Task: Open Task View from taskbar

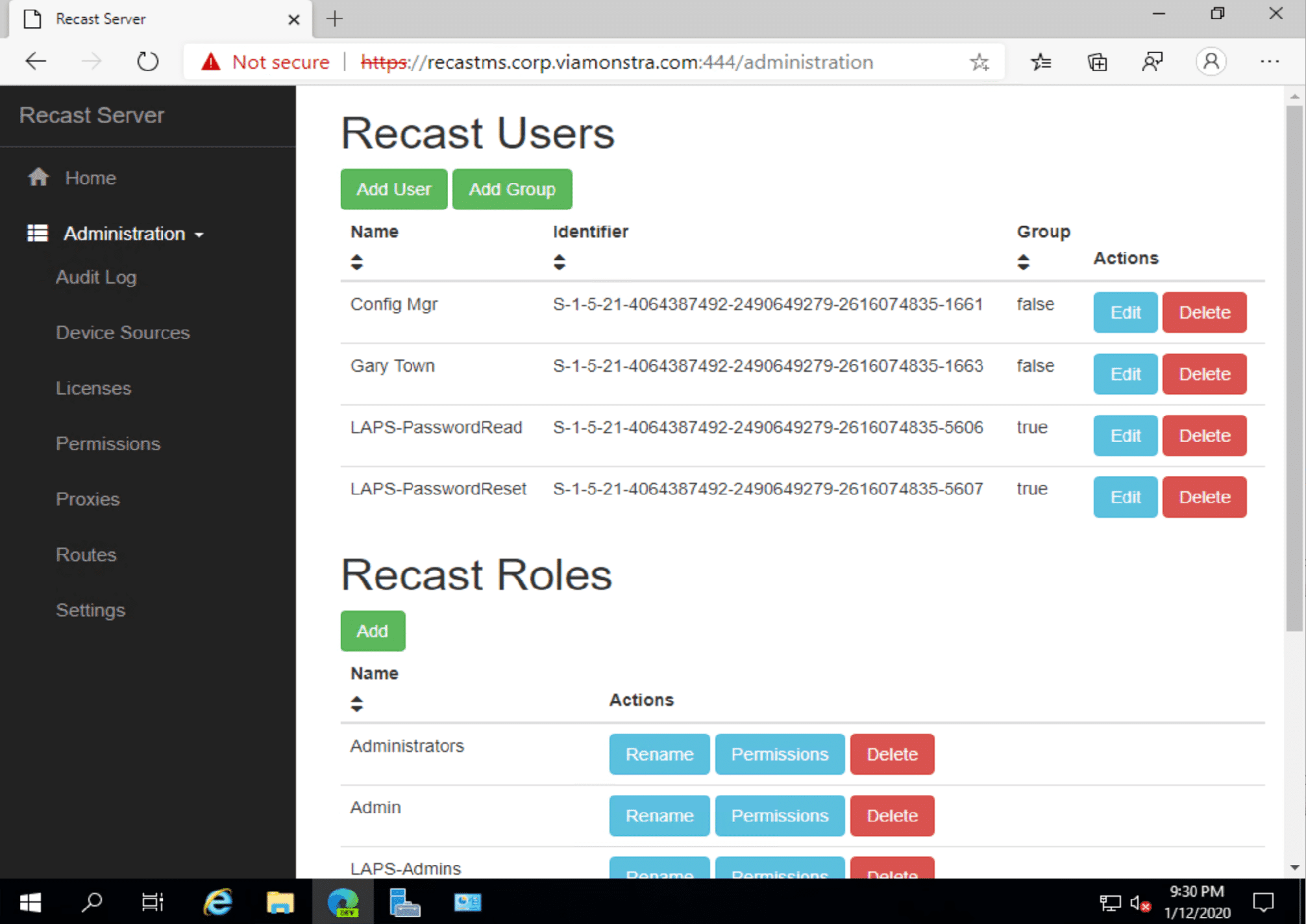Action: 153,902
